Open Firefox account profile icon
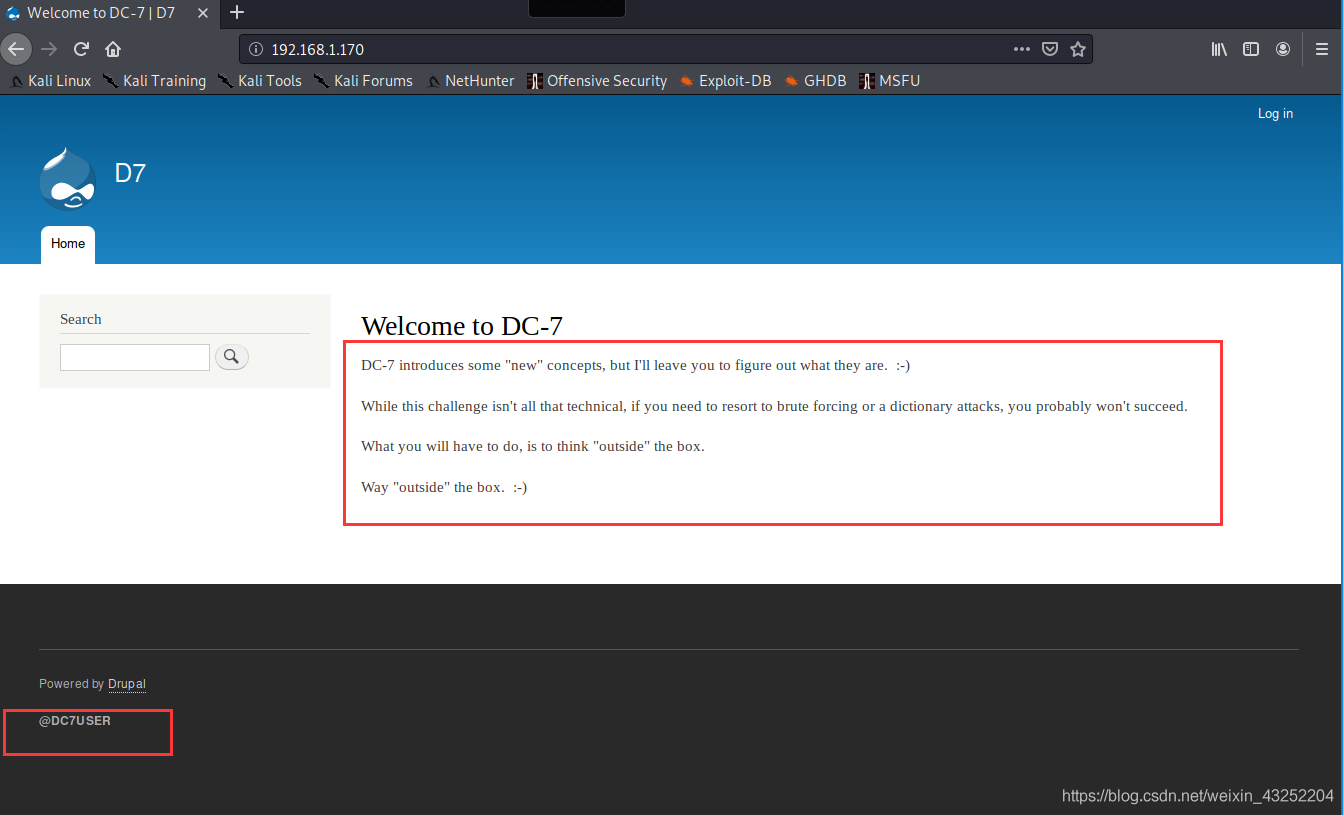The width and height of the screenshot is (1344, 815). click(x=1283, y=49)
